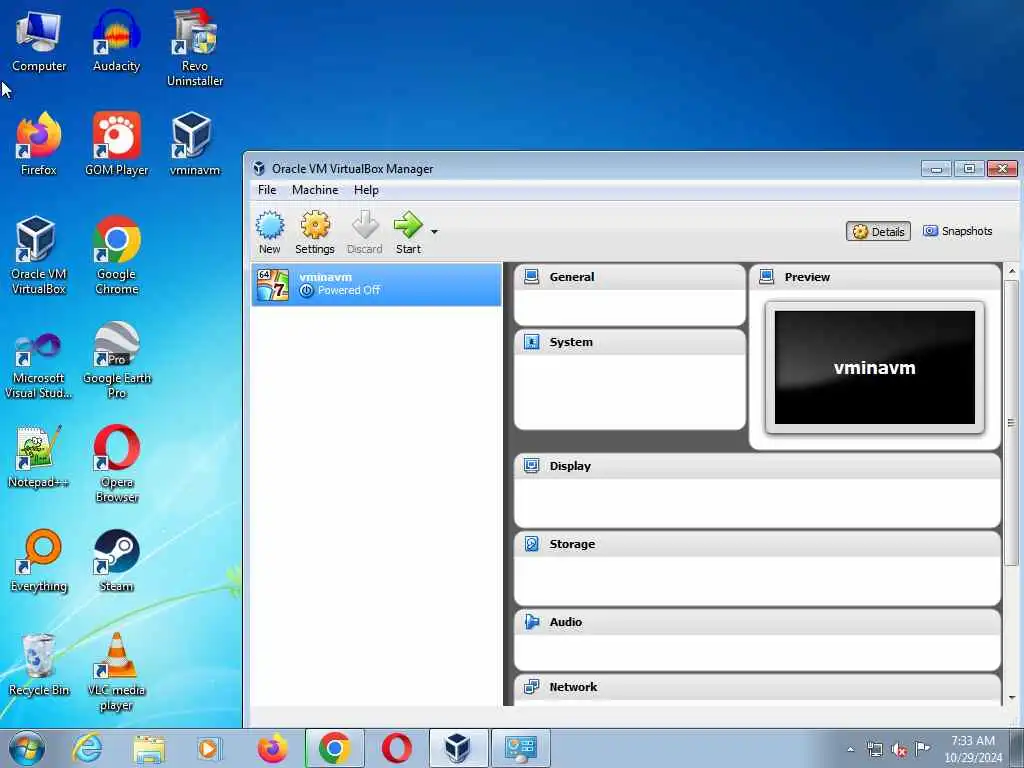The width and height of the screenshot is (1024, 768).
Task: Open the Windows Start menu orb
Action: point(27,748)
